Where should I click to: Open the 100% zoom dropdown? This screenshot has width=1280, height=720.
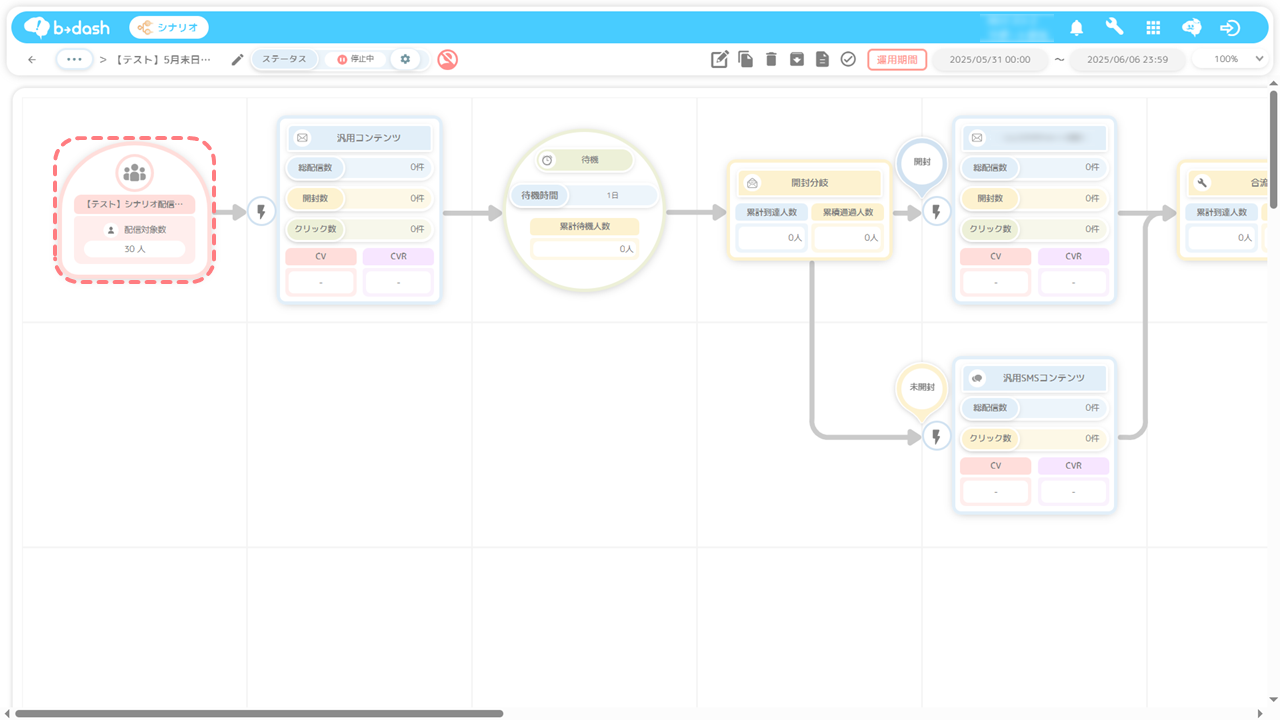[x=1232, y=59]
